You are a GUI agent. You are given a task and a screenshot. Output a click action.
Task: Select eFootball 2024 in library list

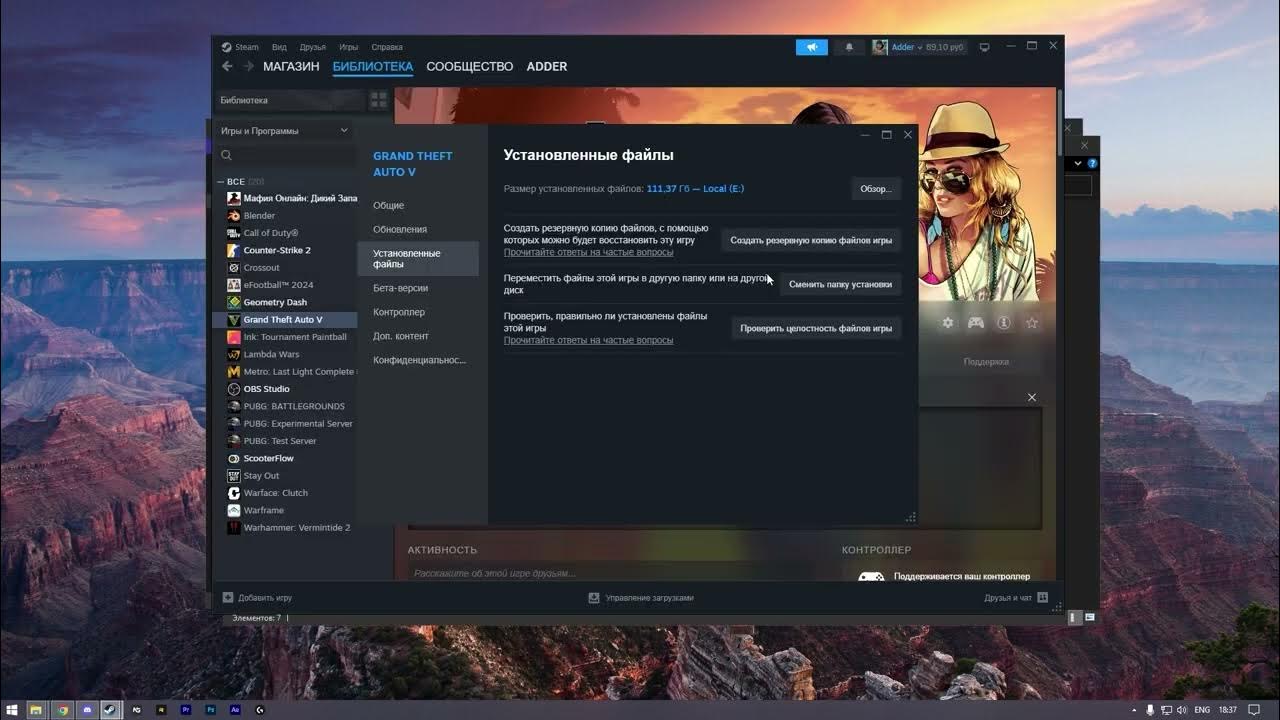tap(271, 285)
